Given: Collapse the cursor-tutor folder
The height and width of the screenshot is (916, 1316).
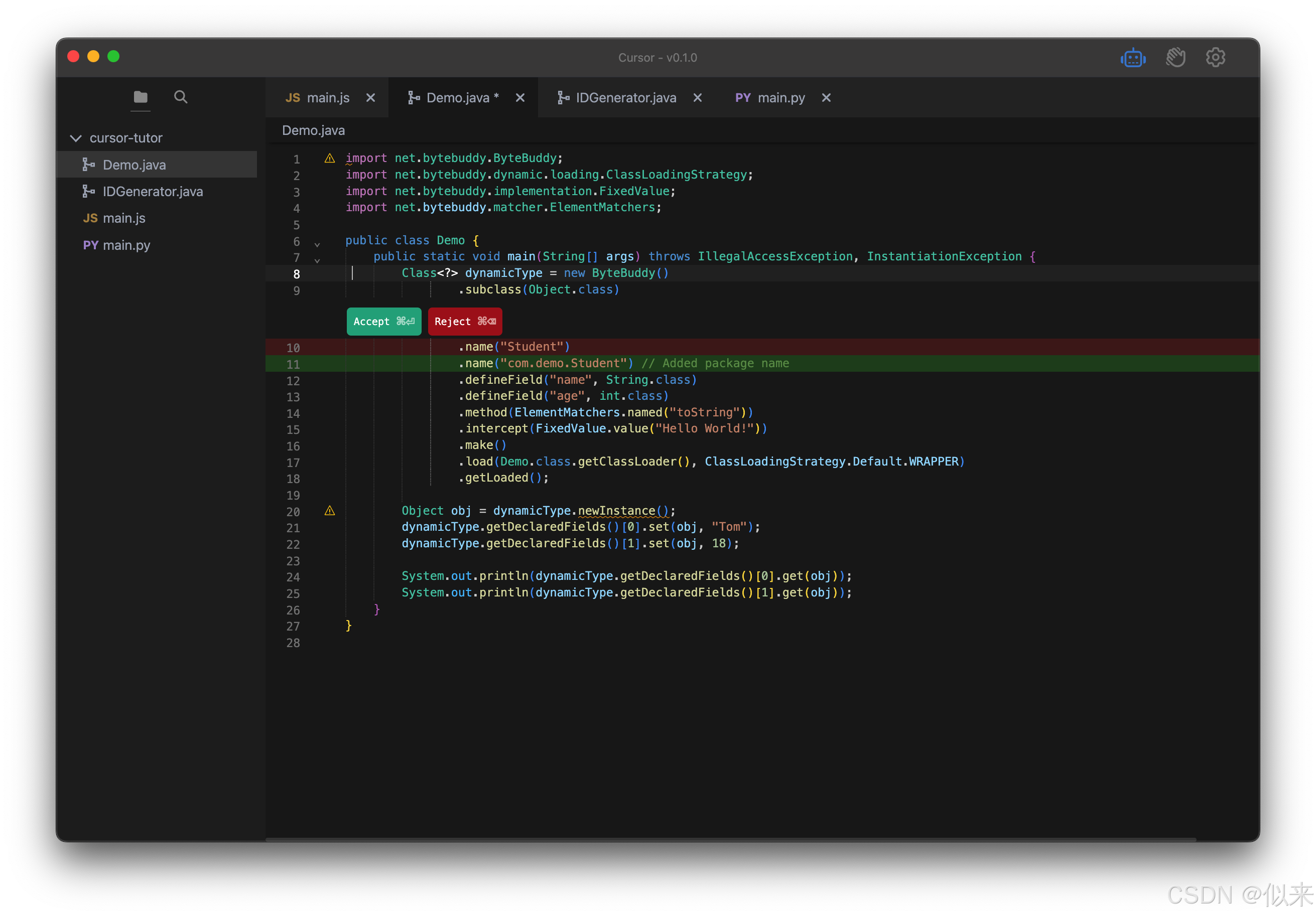Looking at the screenshot, I should tap(76, 138).
